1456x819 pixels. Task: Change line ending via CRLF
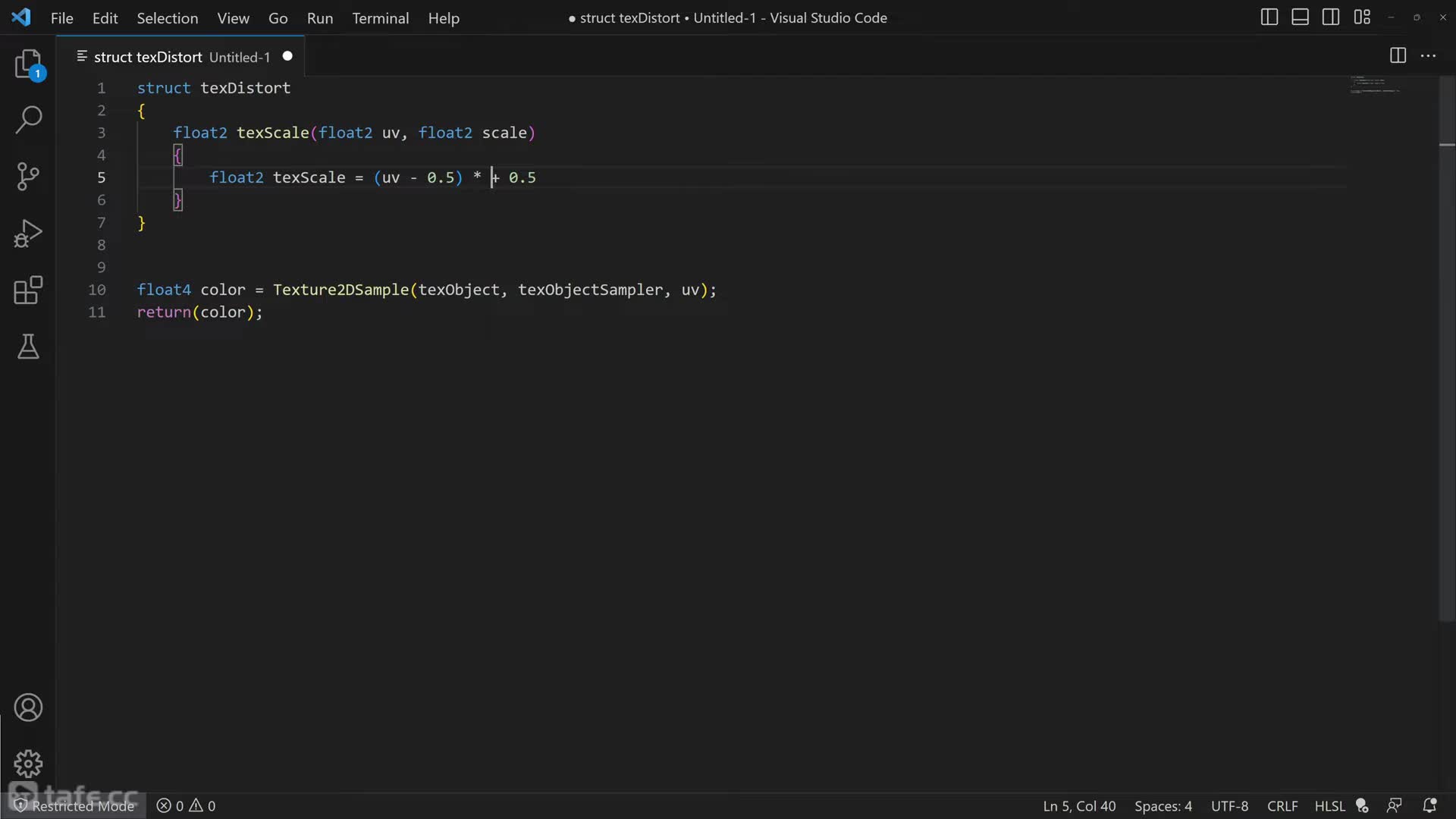click(1282, 806)
